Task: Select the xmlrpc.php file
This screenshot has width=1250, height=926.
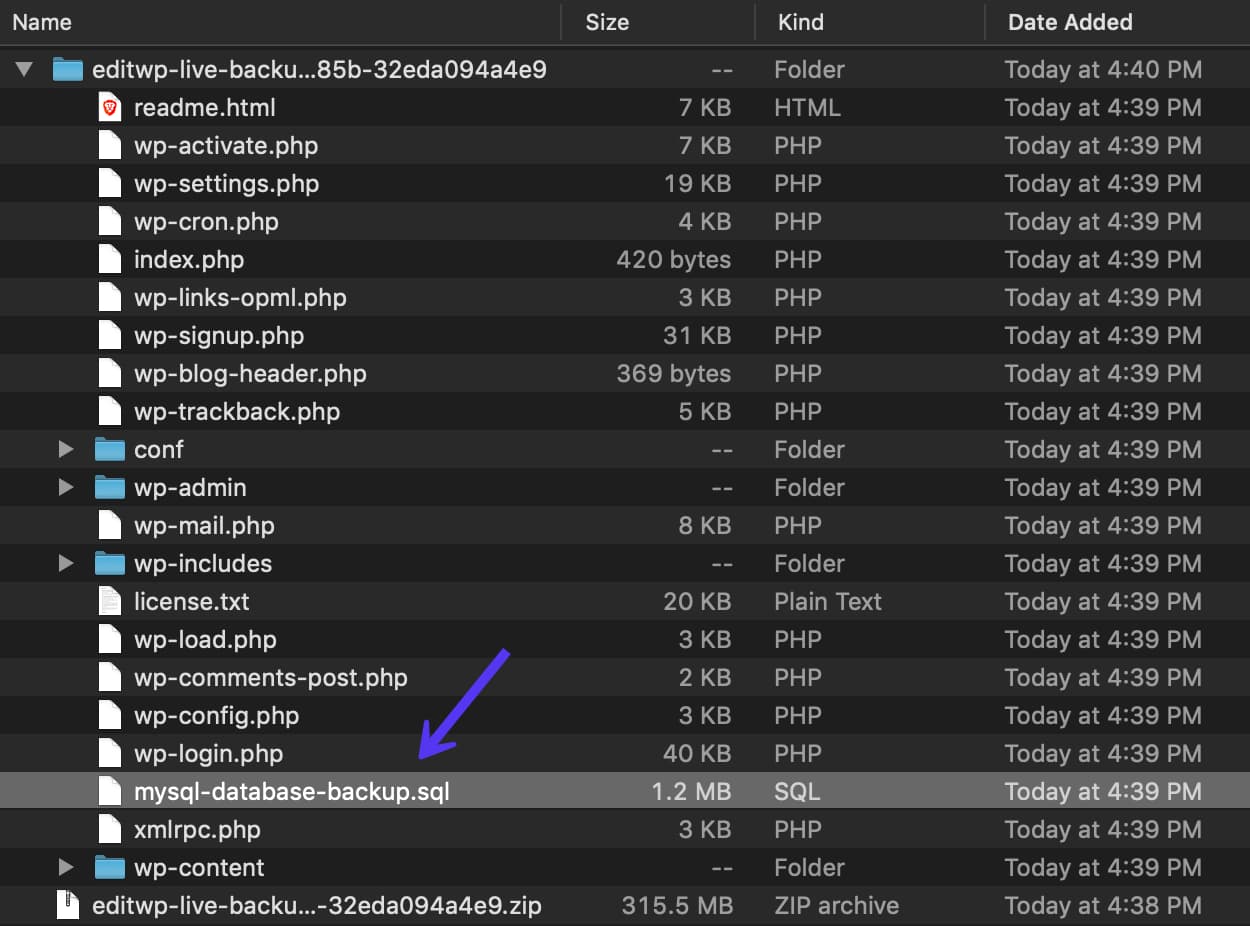Action: point(197,829)
